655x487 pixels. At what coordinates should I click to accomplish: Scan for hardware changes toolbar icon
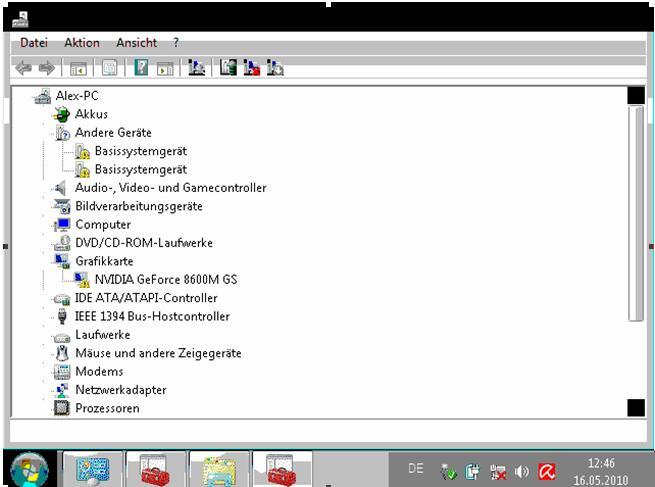196,67
